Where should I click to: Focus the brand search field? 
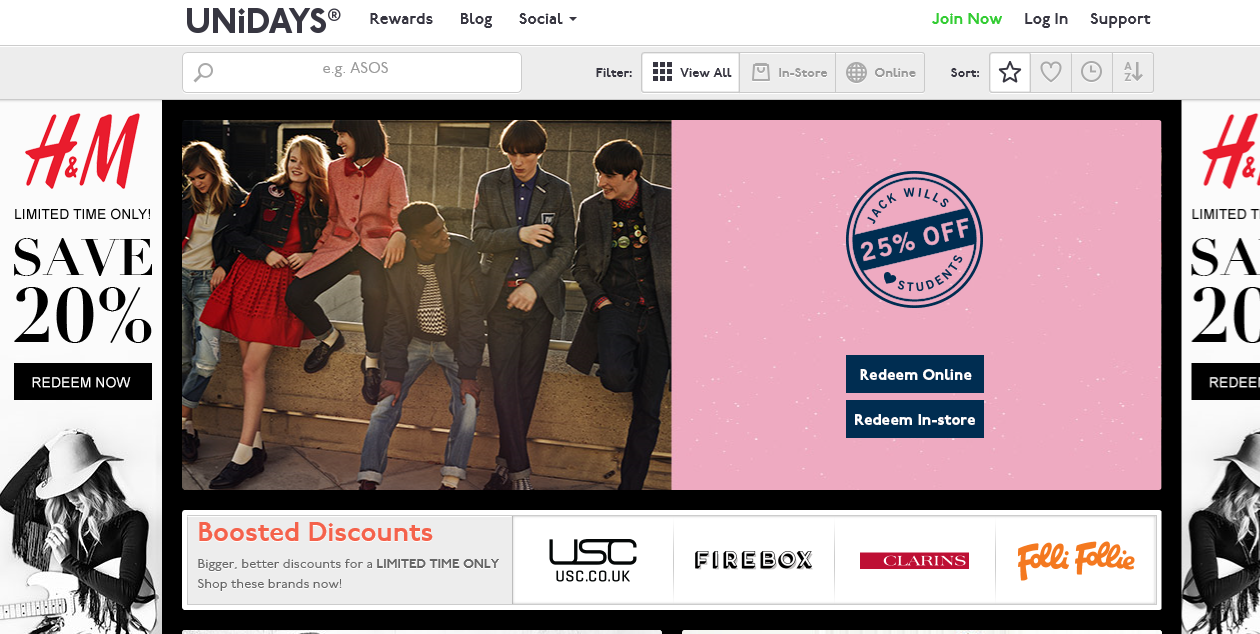[352, 72]
